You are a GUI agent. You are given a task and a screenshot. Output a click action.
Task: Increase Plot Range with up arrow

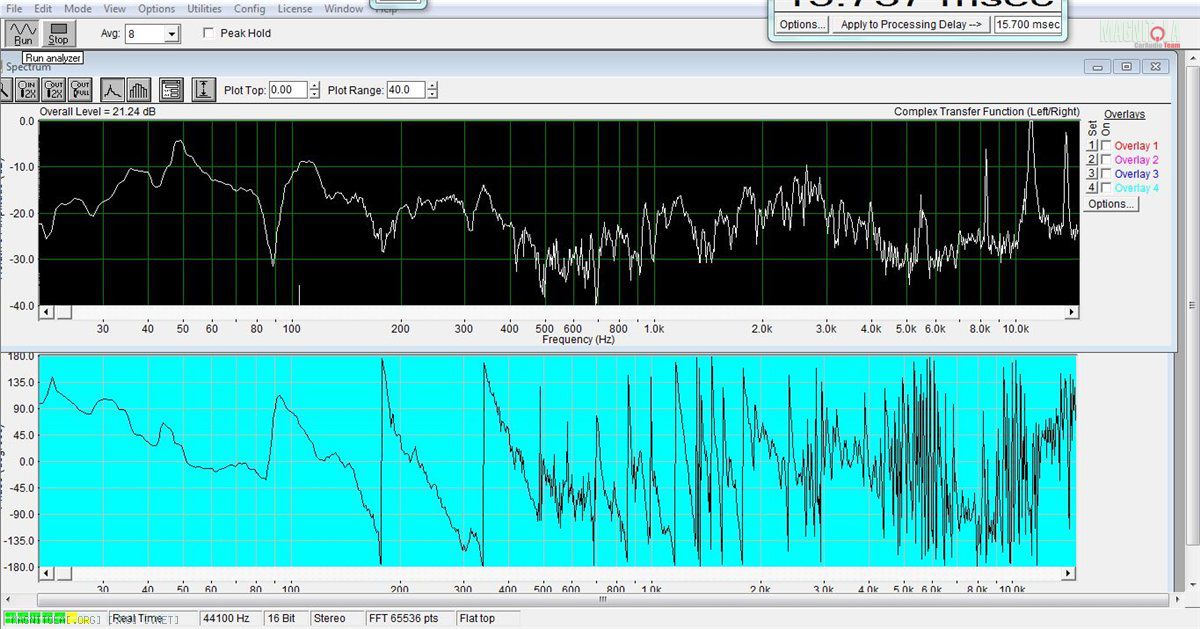(x=432, y=86)
